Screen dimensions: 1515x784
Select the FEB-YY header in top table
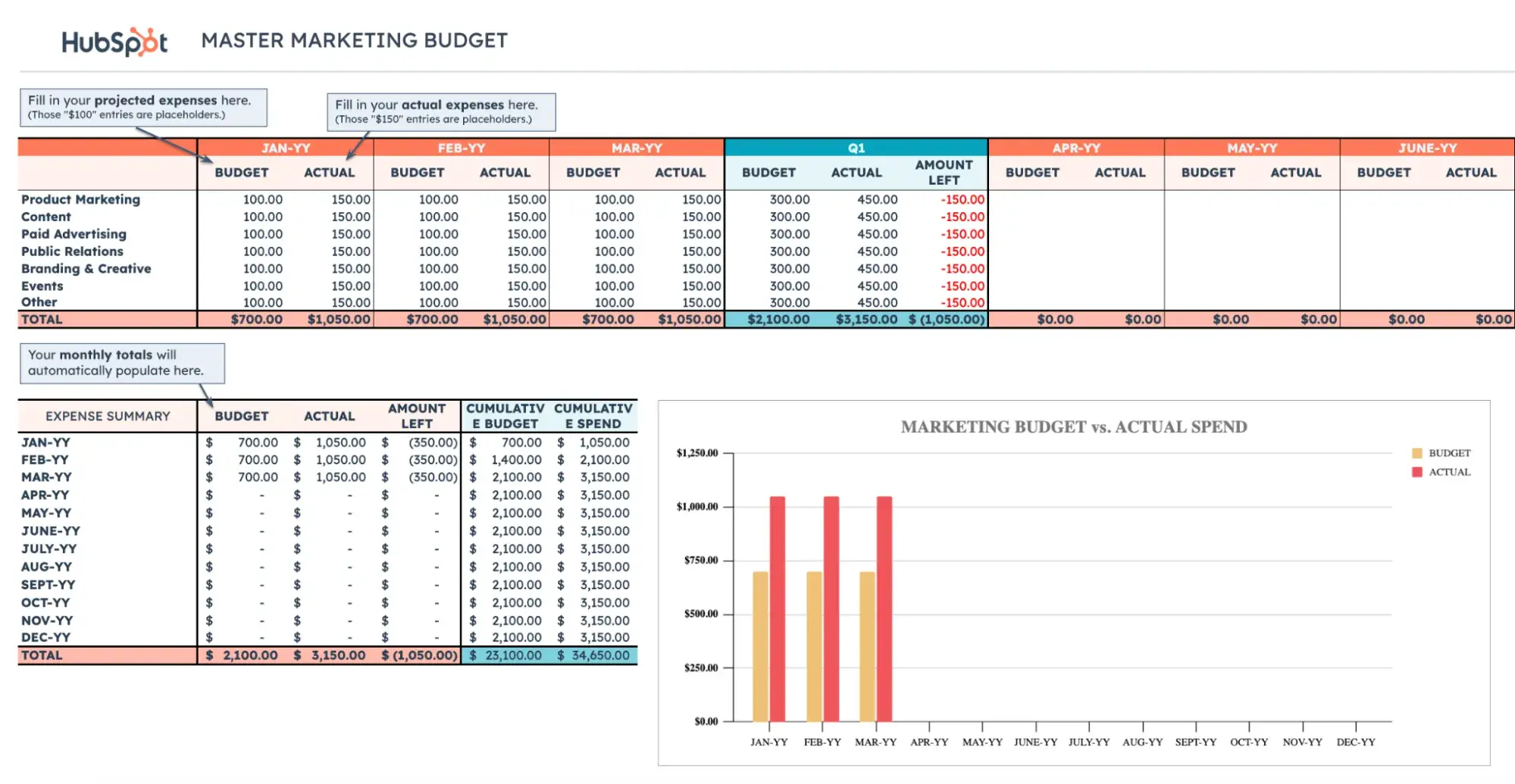coord(461,148)
